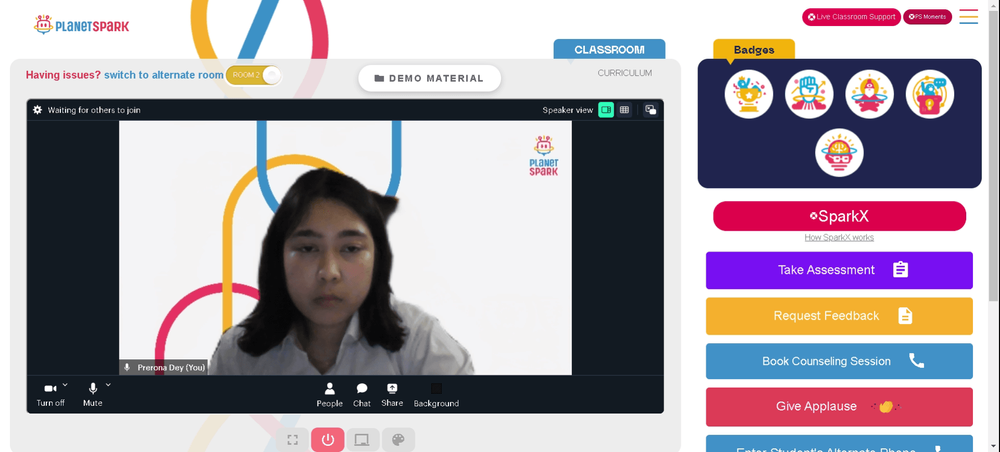Image resolution: width=1000 pixels, height=452 pixels.
Task: Open DEMO MATERIAL folder
Action: (429, 78)
